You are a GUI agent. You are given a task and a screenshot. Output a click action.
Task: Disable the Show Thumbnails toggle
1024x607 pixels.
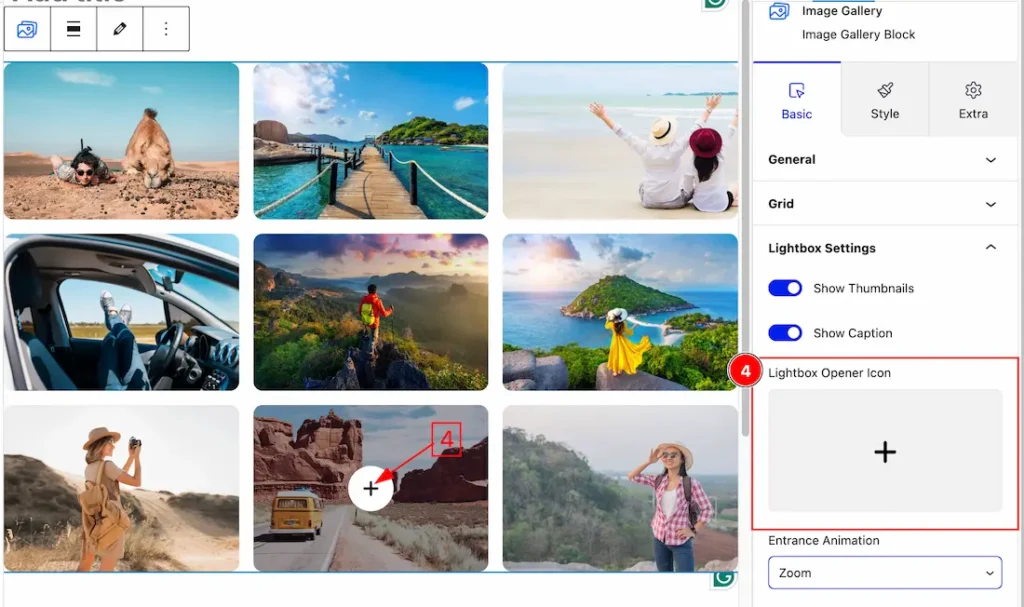(785, 288)
